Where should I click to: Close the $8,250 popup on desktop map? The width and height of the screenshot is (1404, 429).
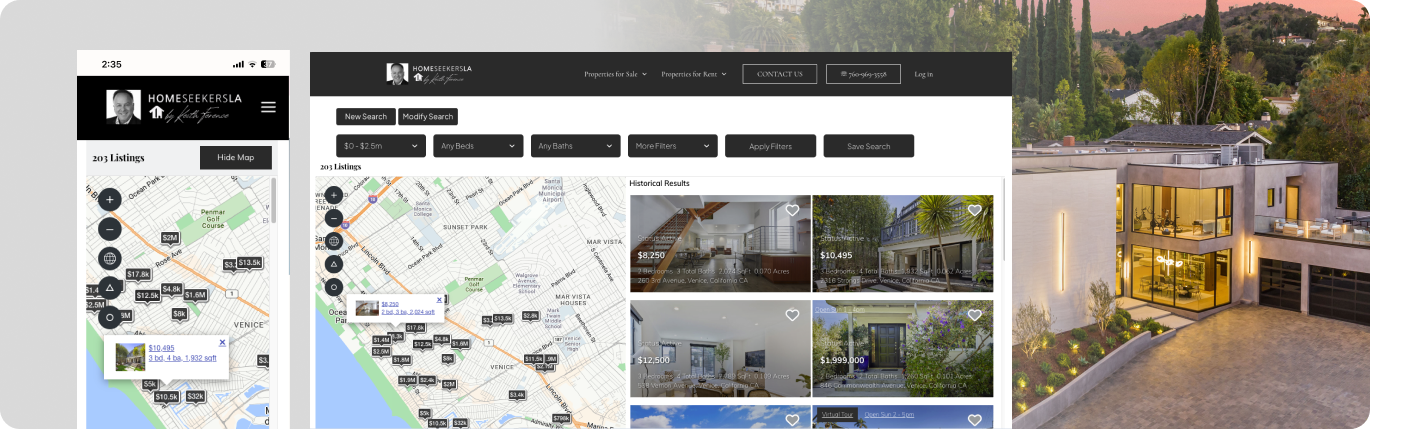click(x=439, y=298)
